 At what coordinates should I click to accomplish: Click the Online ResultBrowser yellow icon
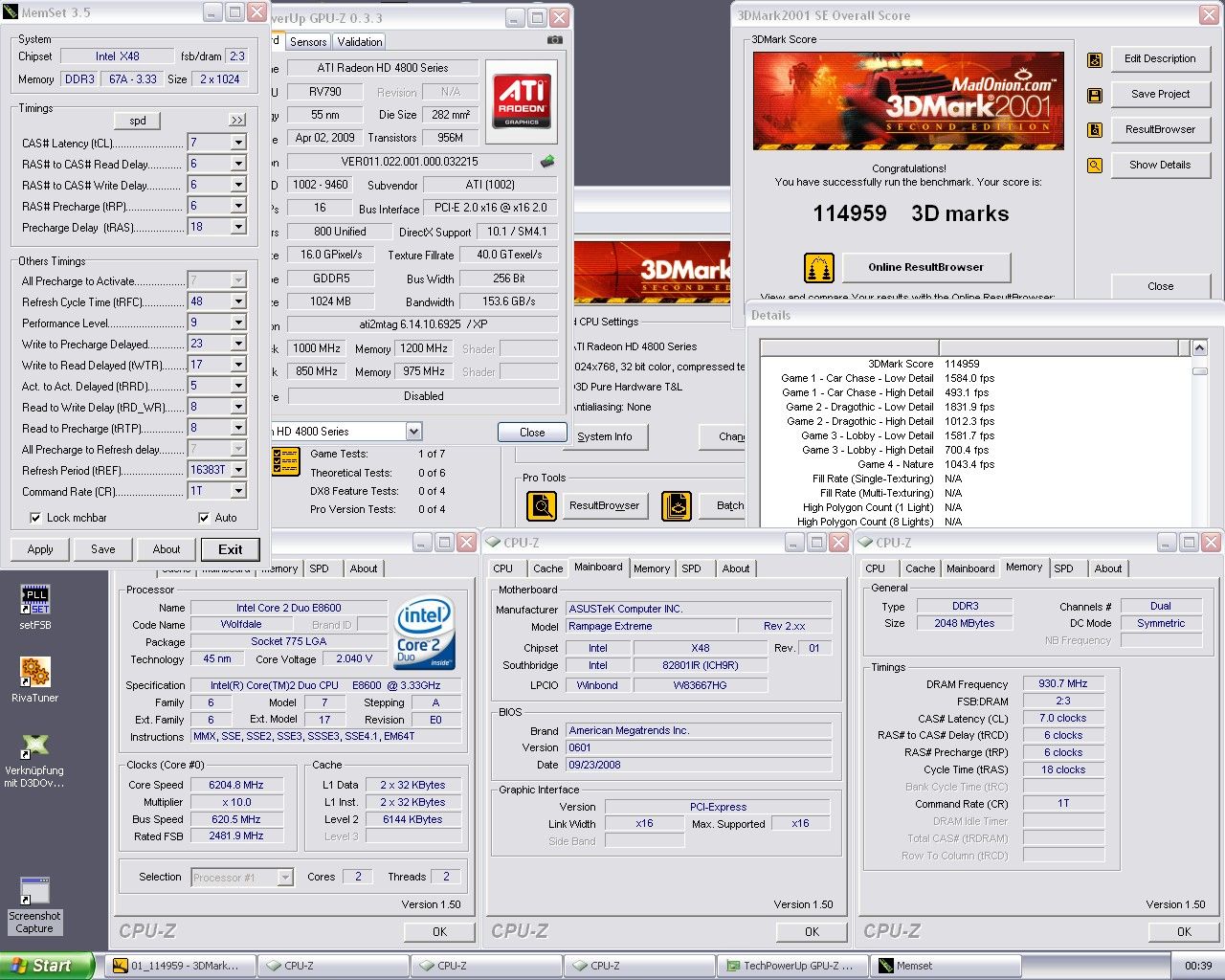[x=818, y=268]
